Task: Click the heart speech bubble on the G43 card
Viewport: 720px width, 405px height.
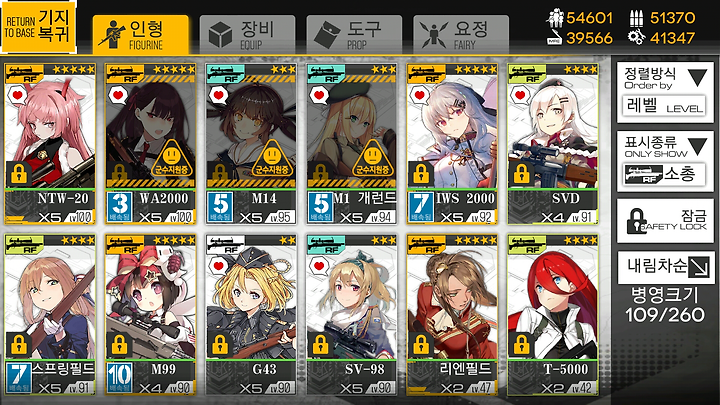Action: (219, 266)
